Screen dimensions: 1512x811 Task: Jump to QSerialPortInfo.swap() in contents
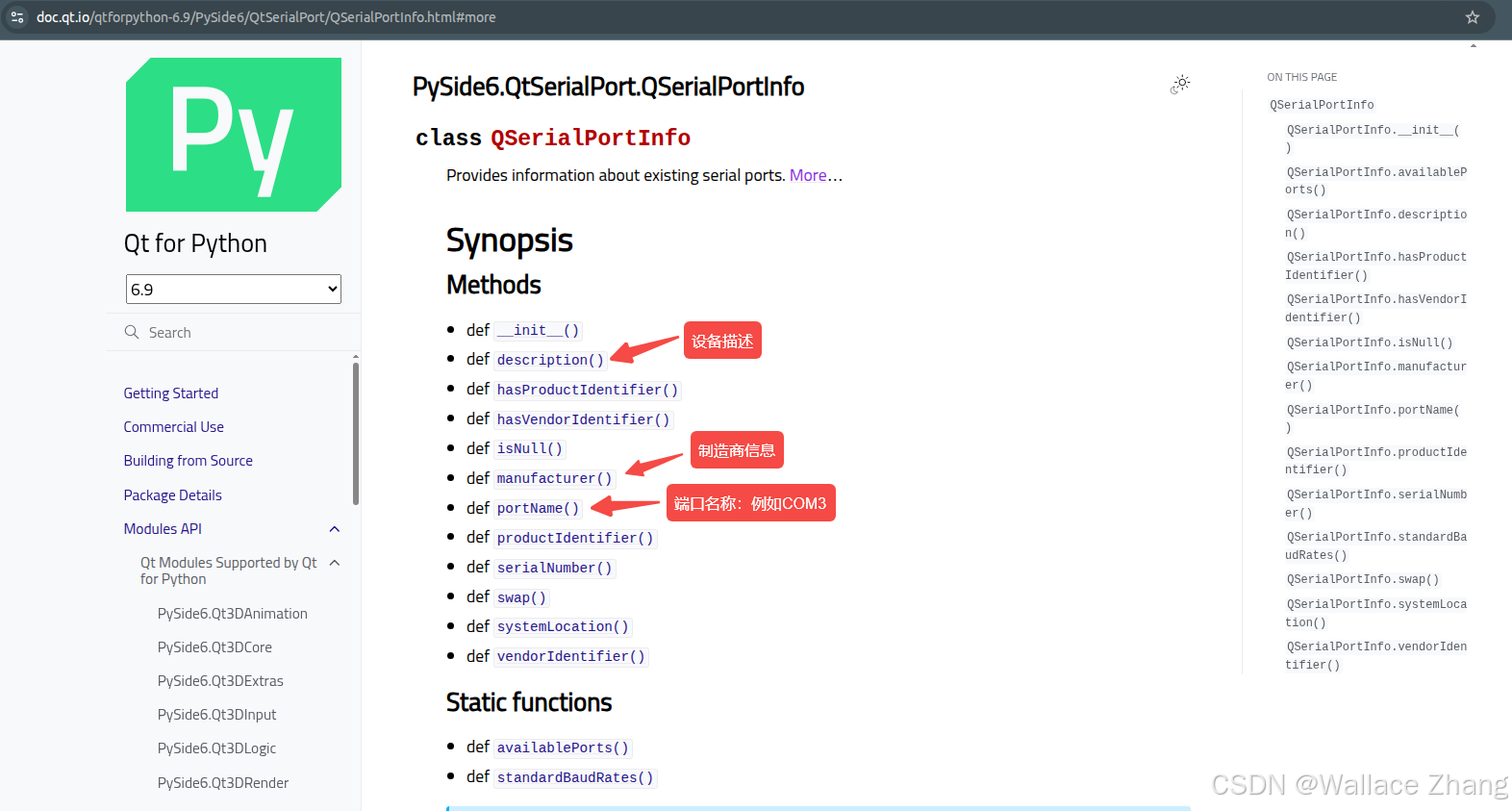[x=1363, y=579]
